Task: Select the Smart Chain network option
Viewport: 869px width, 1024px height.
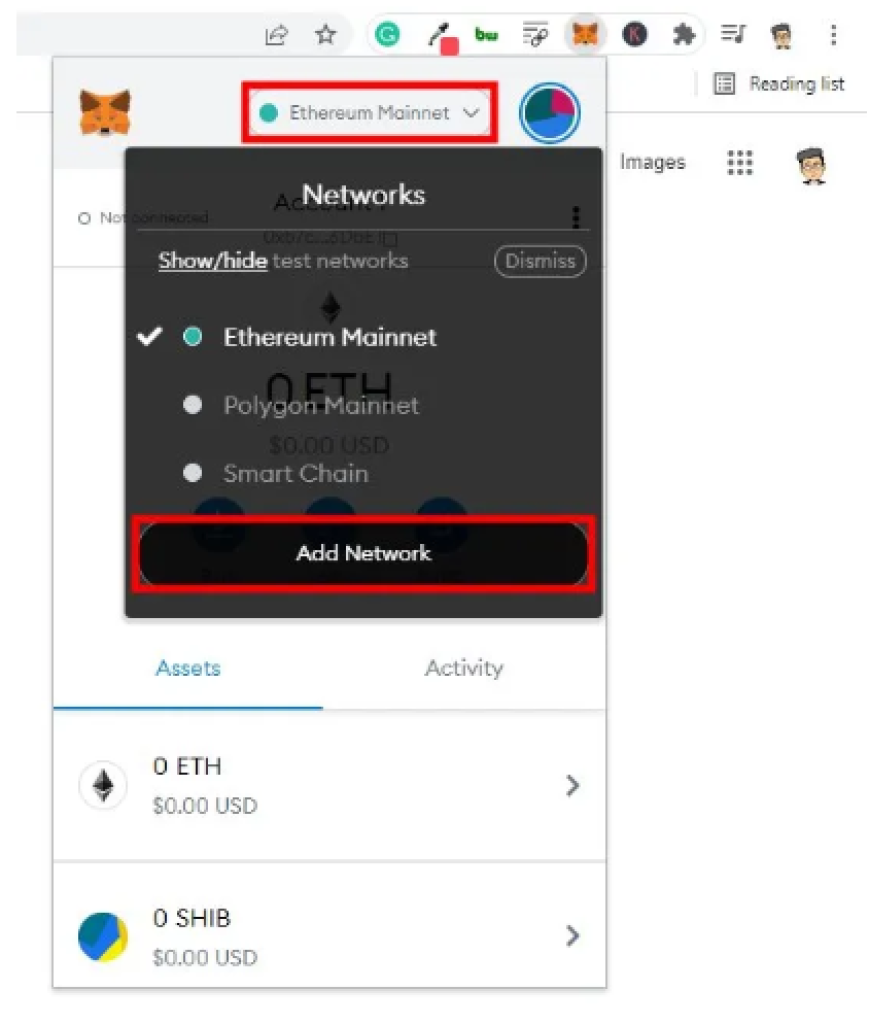Action: point(296,473)
